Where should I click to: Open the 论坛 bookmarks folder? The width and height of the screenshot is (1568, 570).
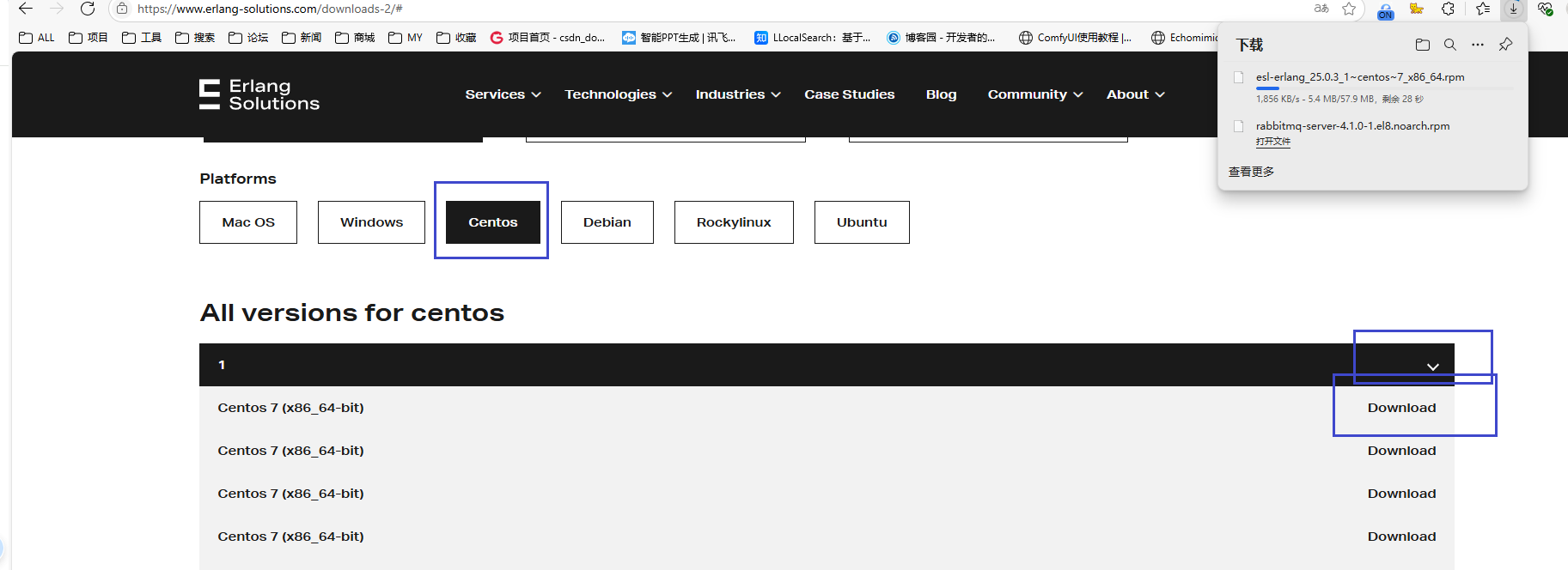tap(248, 38)
